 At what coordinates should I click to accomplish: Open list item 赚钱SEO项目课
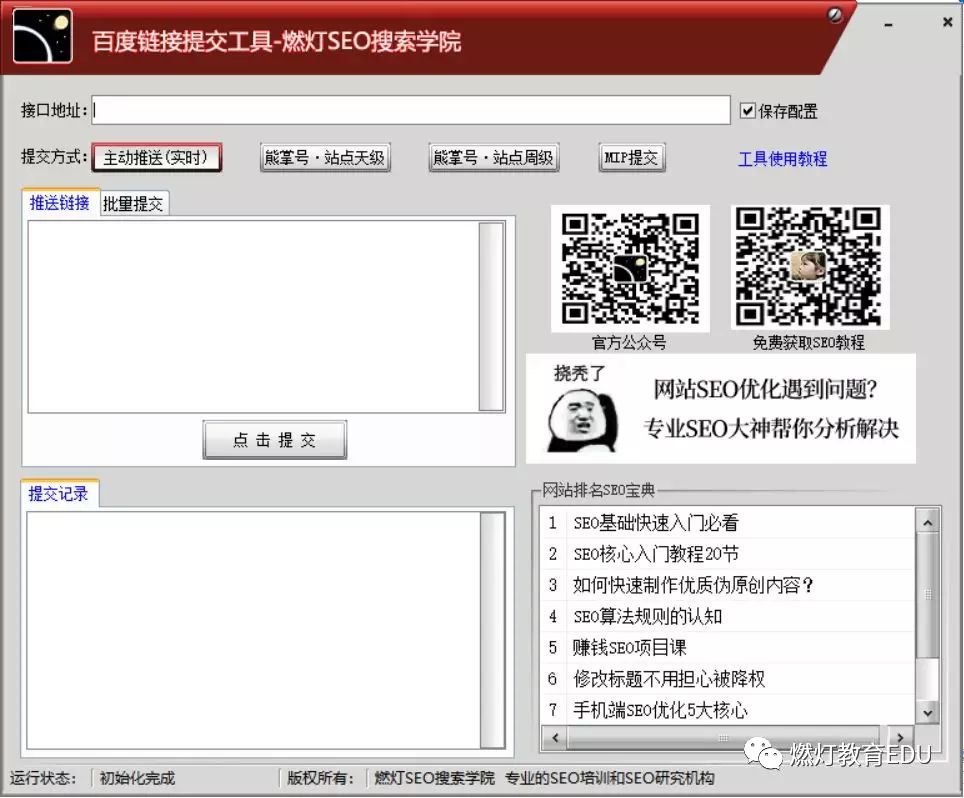tap(728, 648)
